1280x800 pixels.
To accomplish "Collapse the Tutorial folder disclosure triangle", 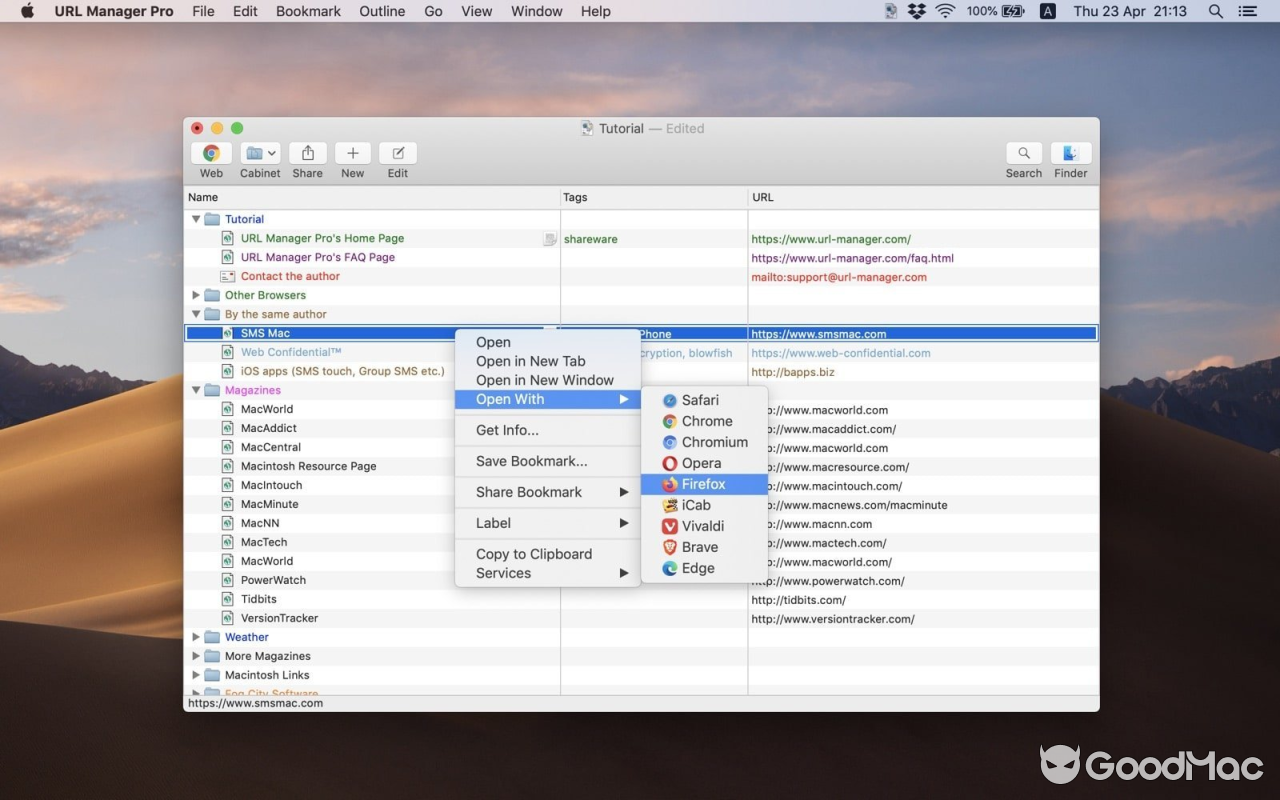I will [x=195, y=219].
